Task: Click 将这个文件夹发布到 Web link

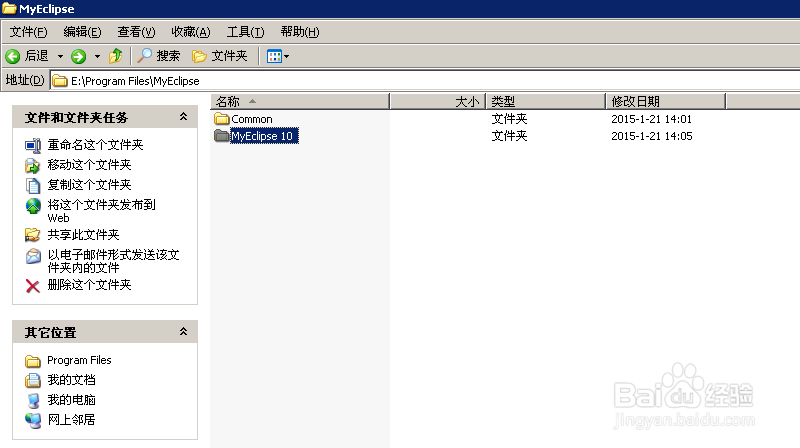Action: pyautogui.click(x=102, y=211)
